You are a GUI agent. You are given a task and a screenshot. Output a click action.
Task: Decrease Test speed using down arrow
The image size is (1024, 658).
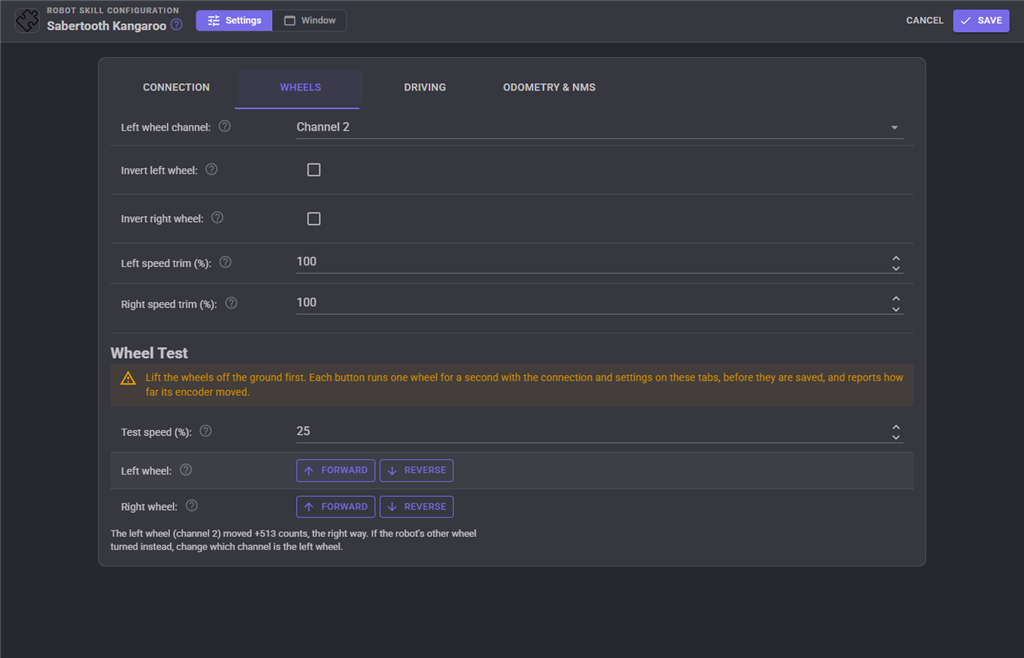pos(896,437)
